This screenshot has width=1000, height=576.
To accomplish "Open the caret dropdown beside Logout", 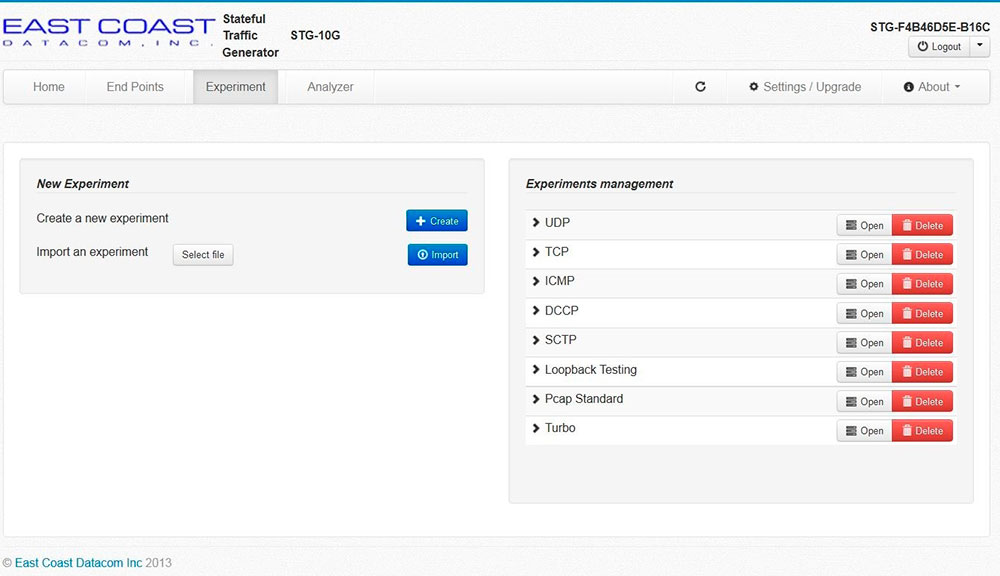I will 980,46.
